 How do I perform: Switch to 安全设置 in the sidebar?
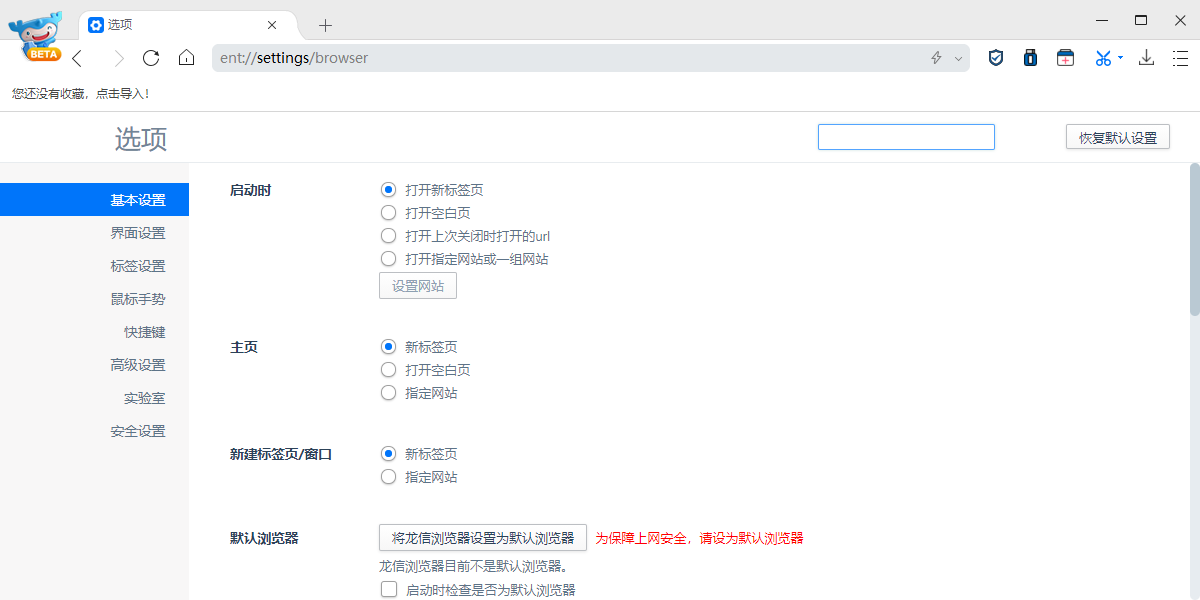click(x=137, y=430)
